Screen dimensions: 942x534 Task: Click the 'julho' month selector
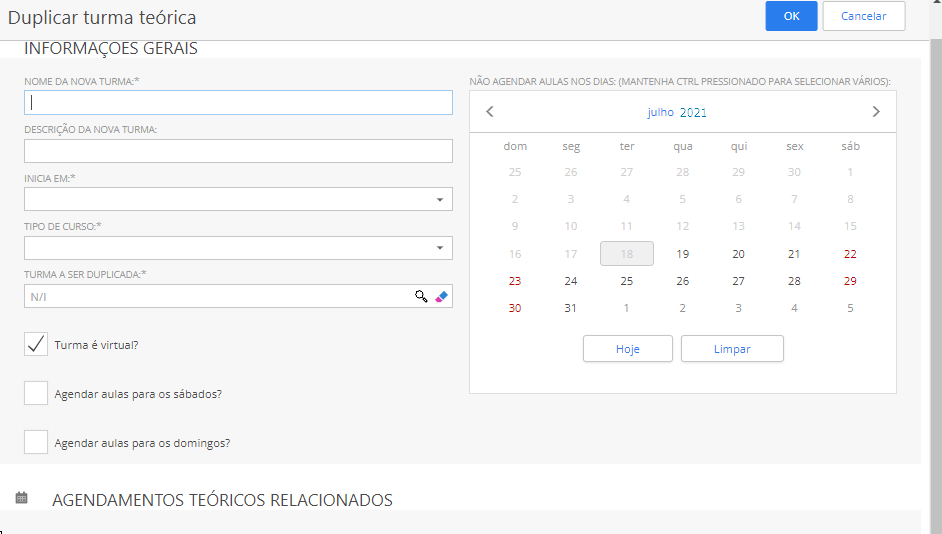tap(660, 112)
